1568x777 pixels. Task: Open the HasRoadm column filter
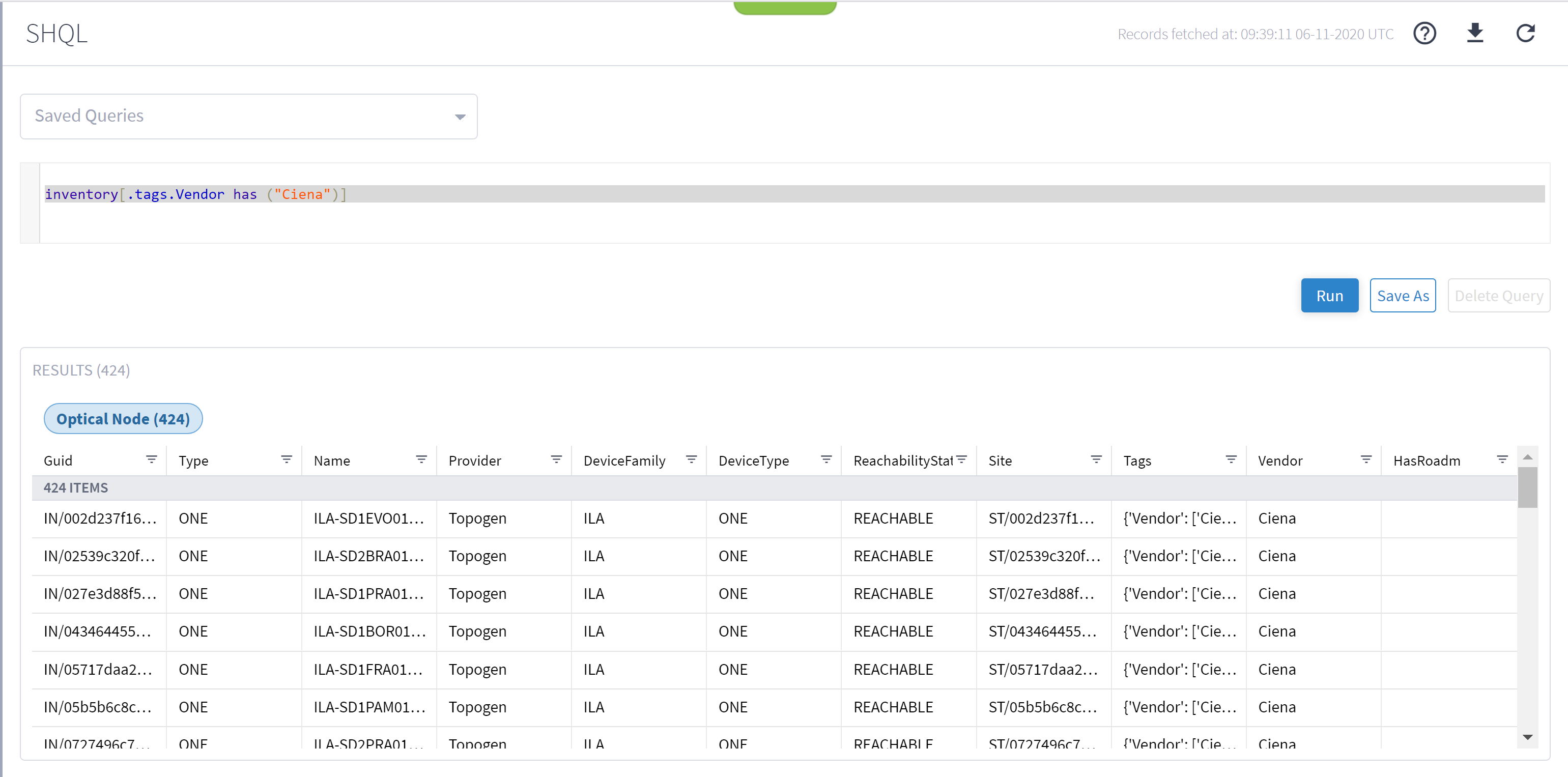tap(1502, 459)
